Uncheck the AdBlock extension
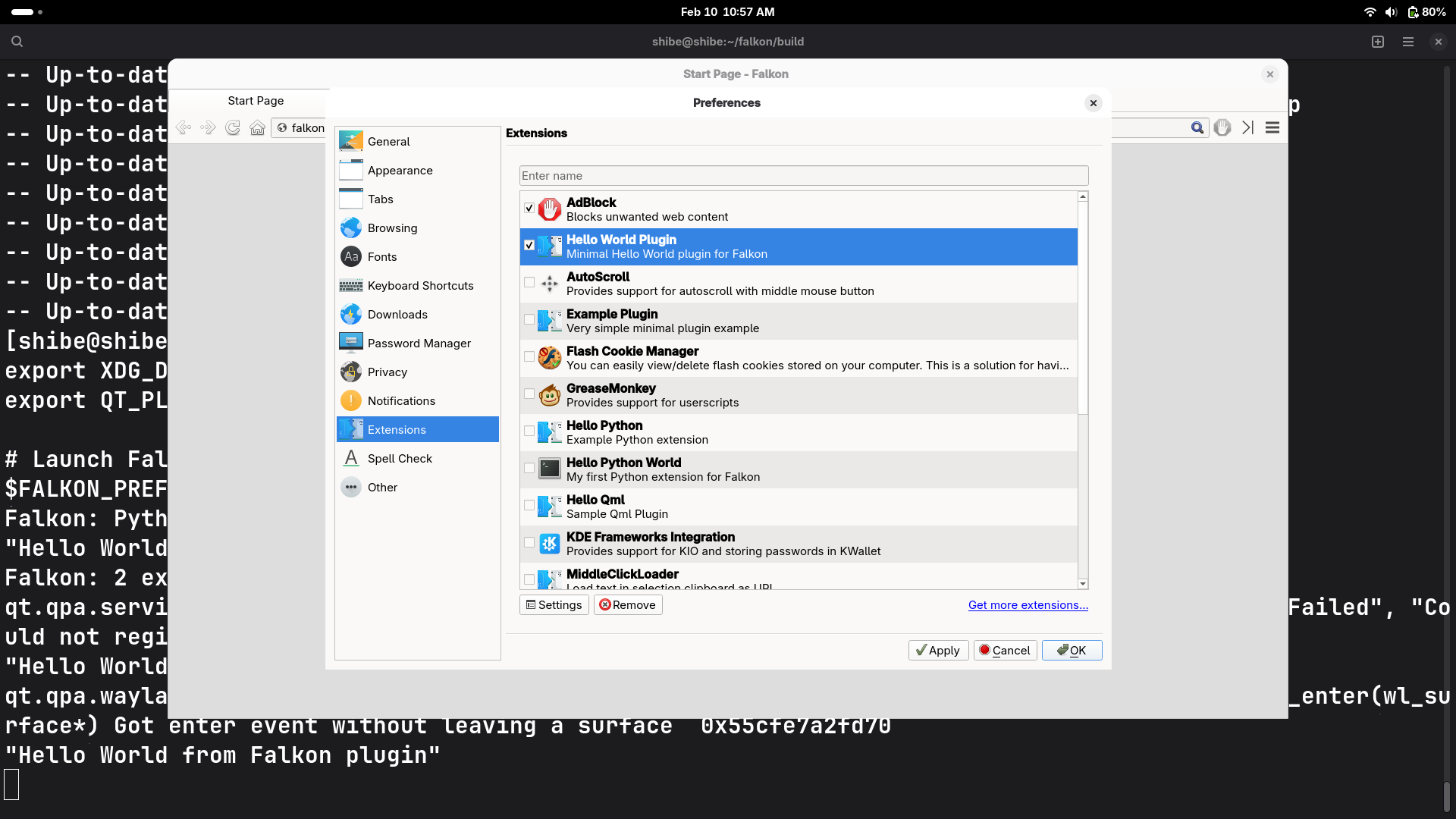This screenshot has width=1456, height=819. tap(529, 208)
